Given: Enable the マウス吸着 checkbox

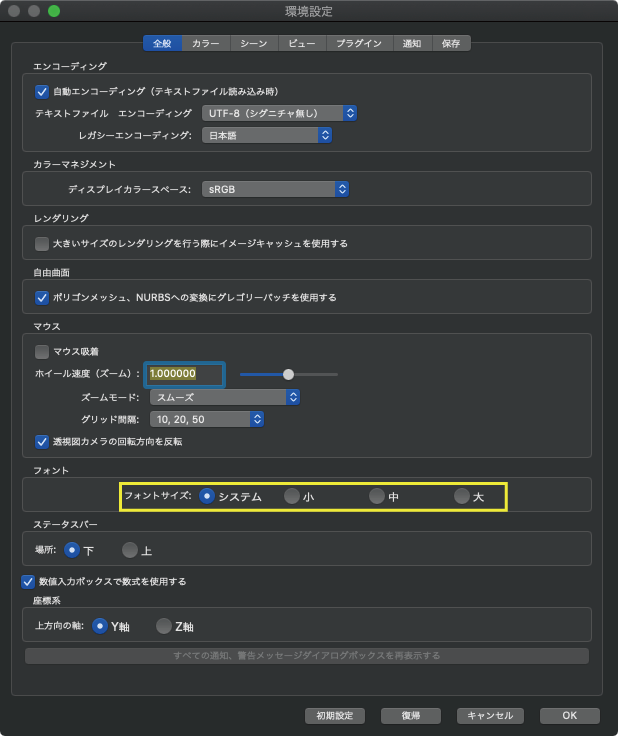Looking at the screenshot, I should [x=42, y=352].
